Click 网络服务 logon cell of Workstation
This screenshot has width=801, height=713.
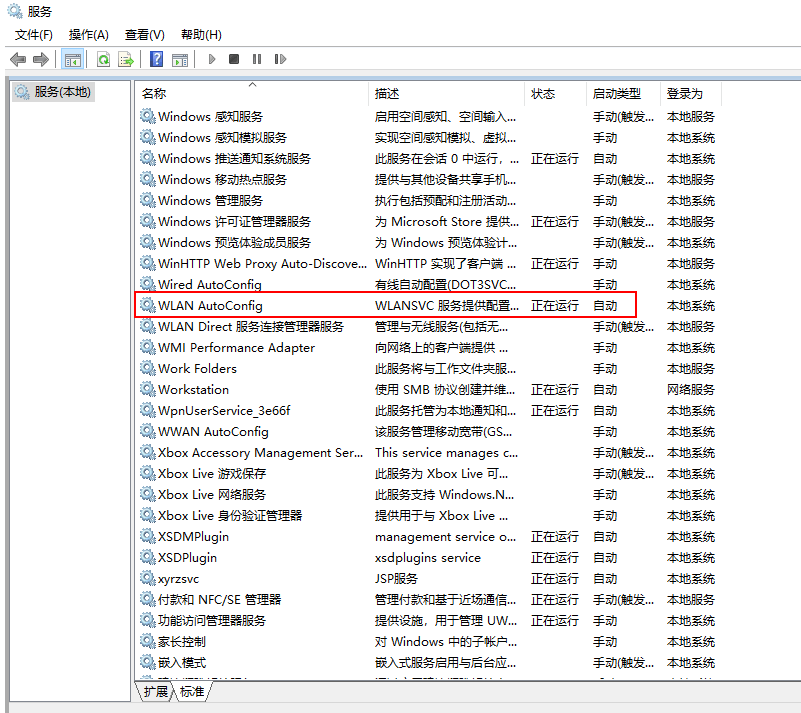(691, 389)
